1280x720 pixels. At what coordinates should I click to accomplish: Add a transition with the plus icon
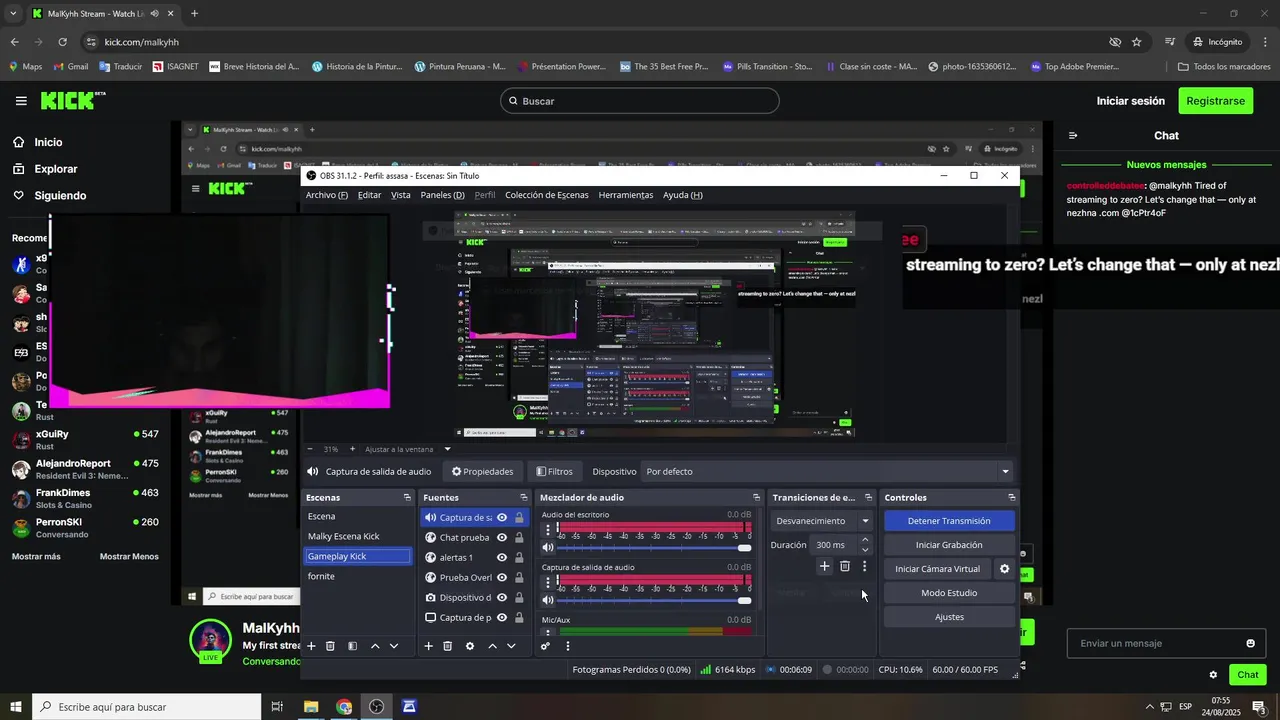pyautogui.click(x=824, y=566)
